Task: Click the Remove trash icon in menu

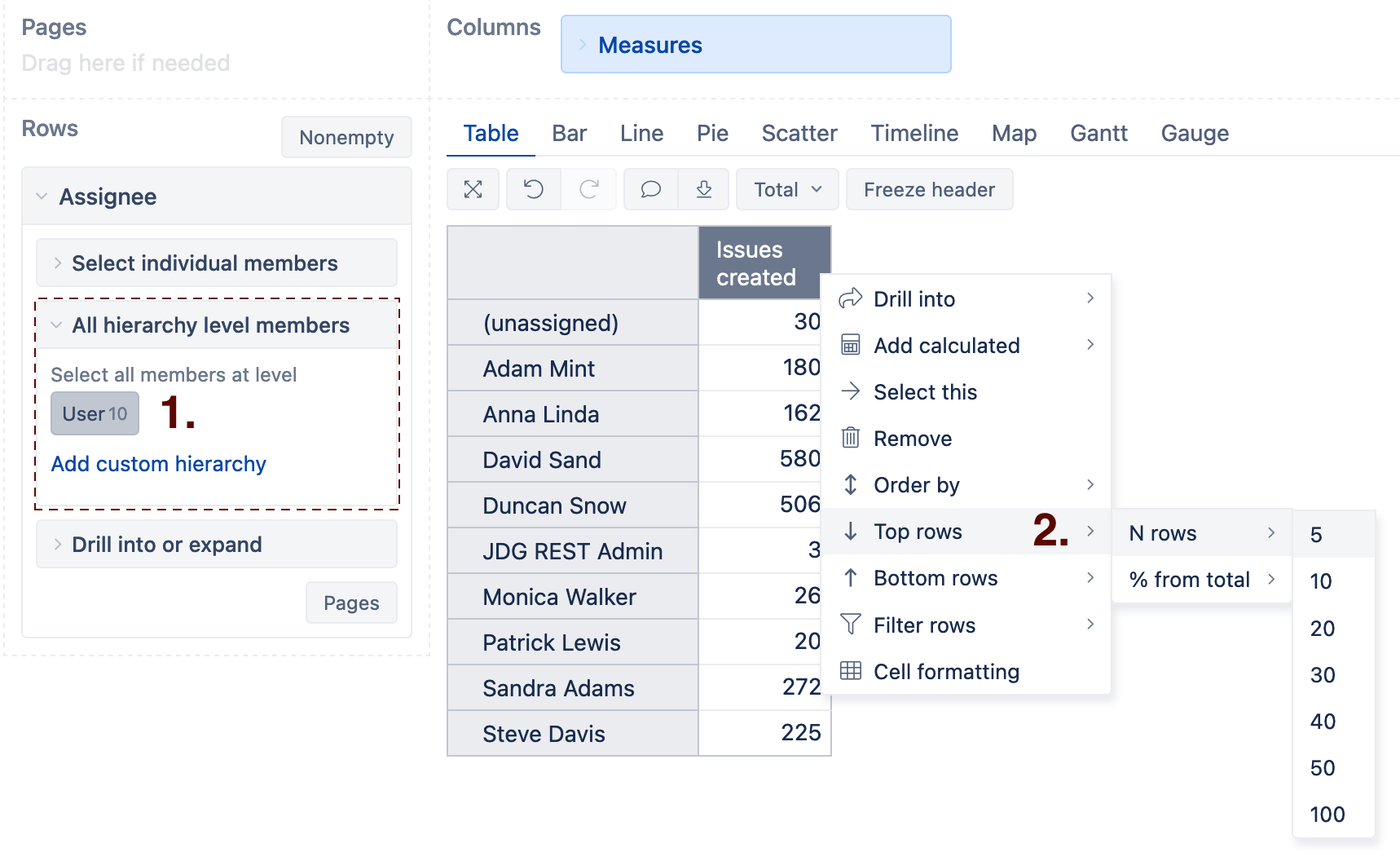Action: point(850,439)
